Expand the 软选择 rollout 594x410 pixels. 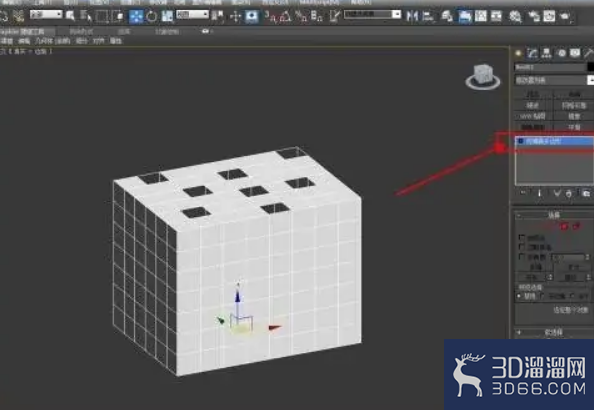click(x=553, y=332)
